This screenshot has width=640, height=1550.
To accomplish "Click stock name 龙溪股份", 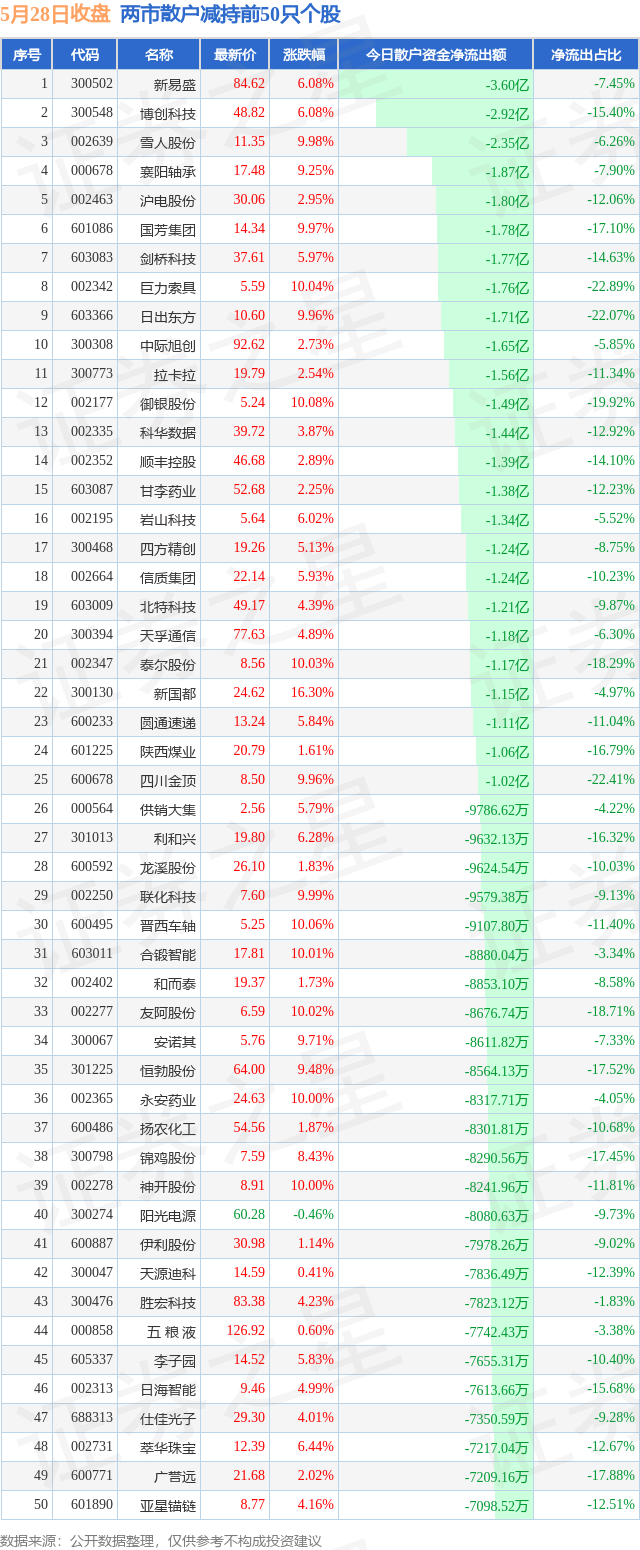I will pos(168,867).
